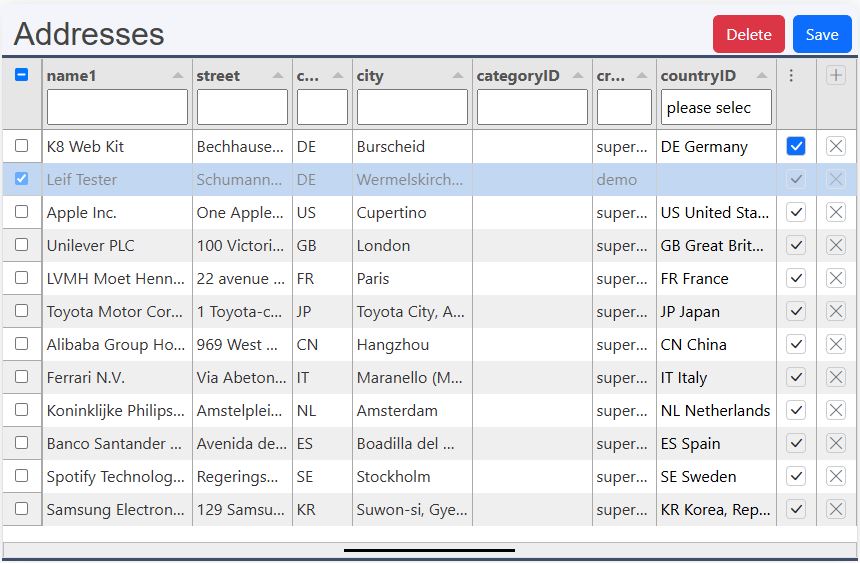This screenshot has height=563, width=860.
Task: Select checkbox for Alibaba Group row
Action: (21, 344)
